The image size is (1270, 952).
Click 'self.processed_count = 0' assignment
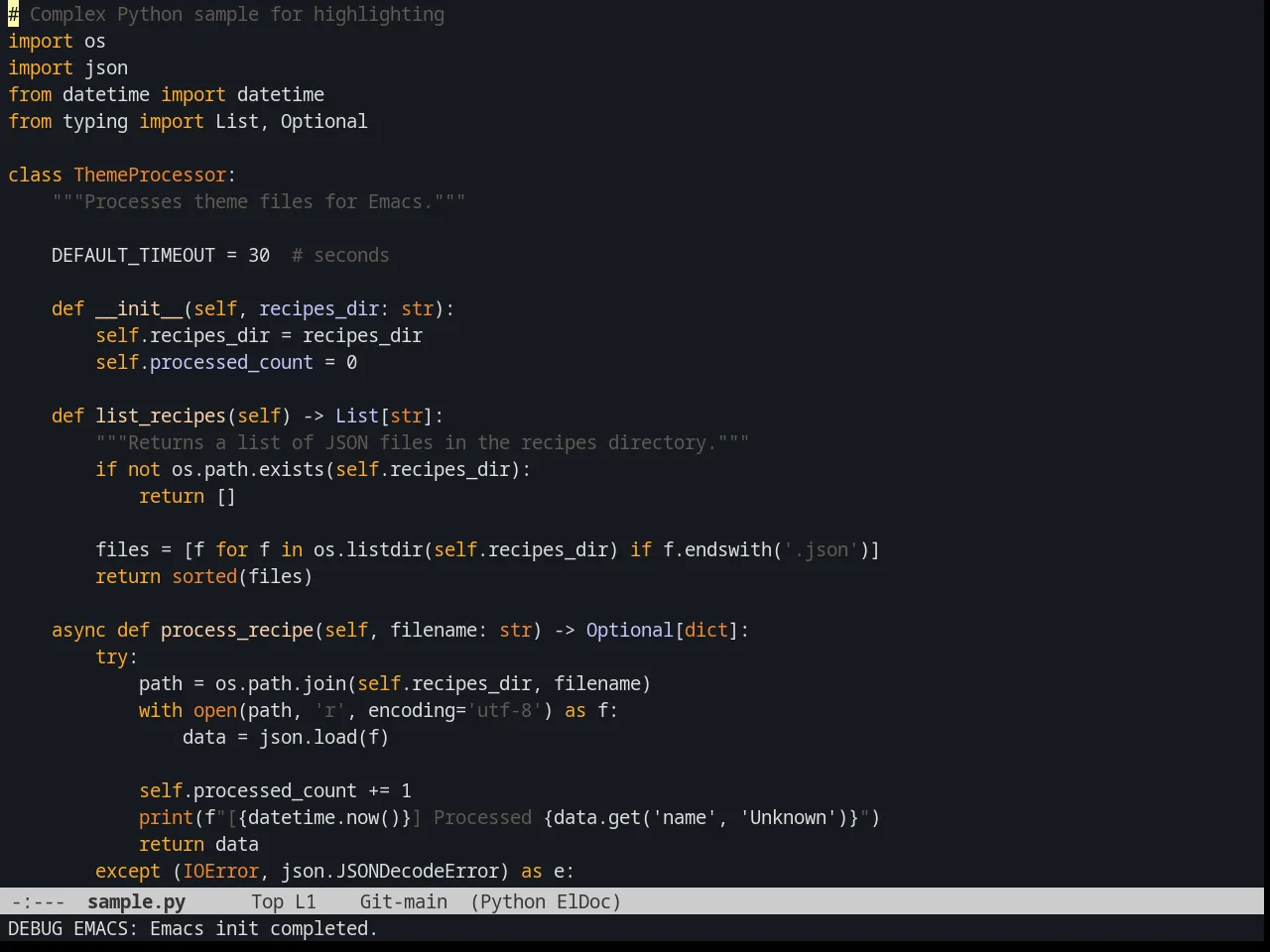pos(226,362)
